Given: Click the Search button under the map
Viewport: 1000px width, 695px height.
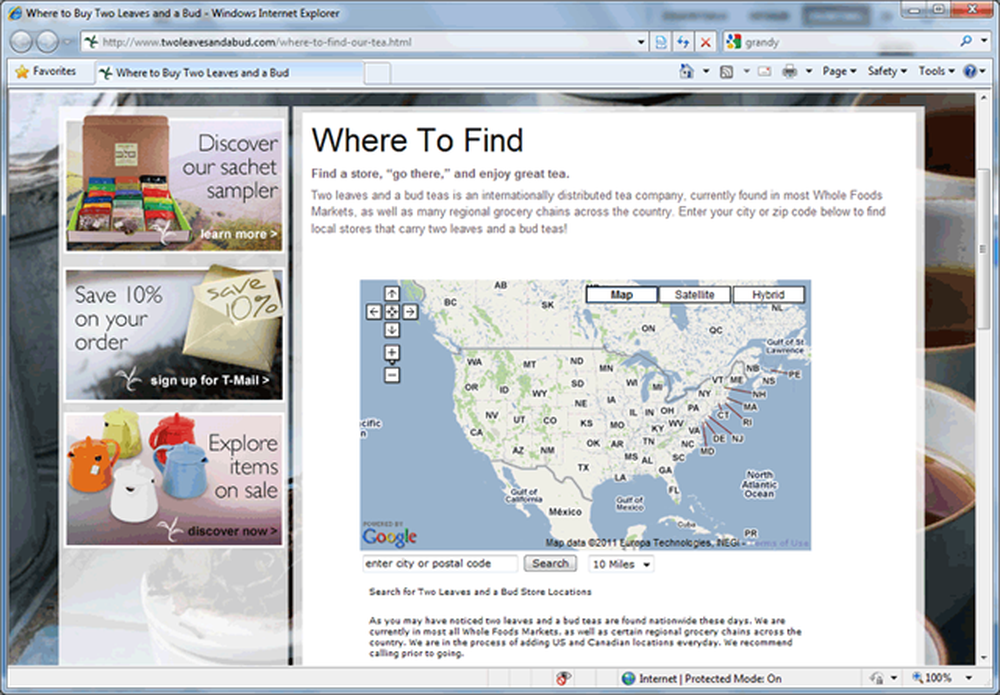Looking at the screenshot, I should (550, 564).
